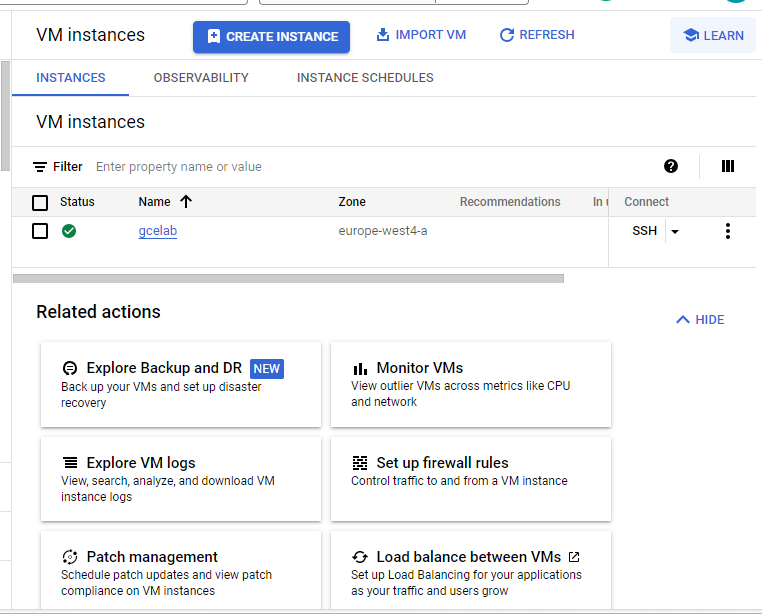Image resolution: width=762 pixels, height=614 pixels.
Task: Switch to the Instances tab
Action: coord(70,78)
